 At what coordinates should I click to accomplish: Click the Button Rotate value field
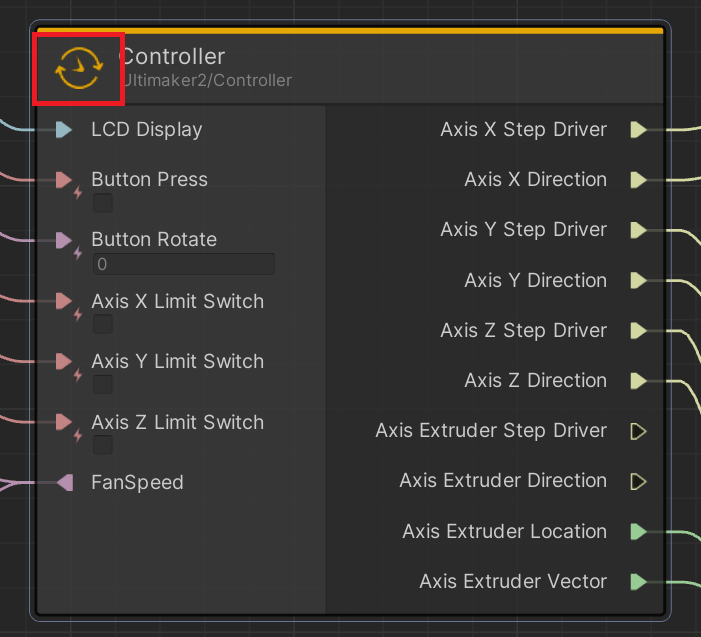(x=183, y=264)
